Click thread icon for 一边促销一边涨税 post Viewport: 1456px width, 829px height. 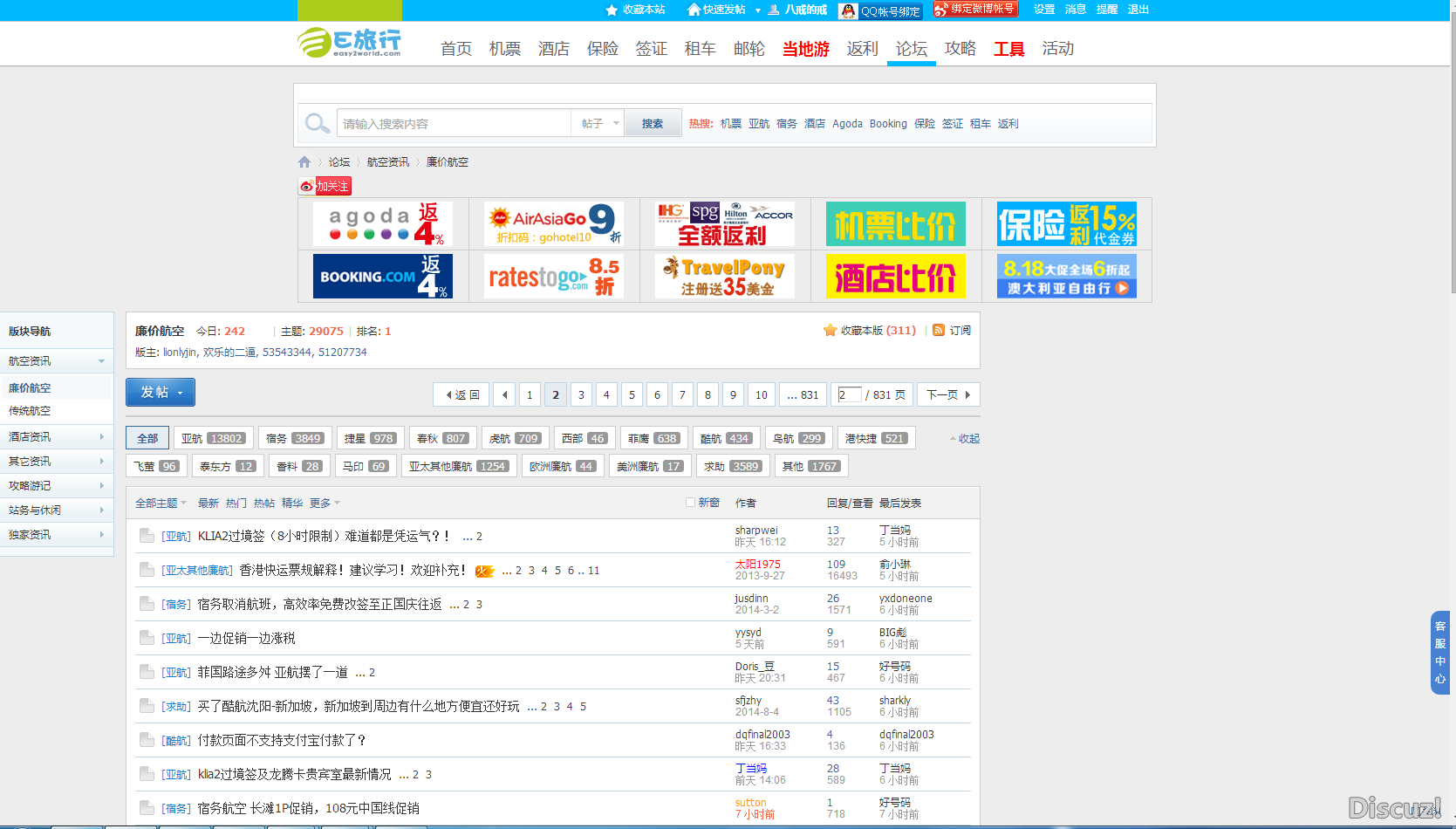[147, 637]
